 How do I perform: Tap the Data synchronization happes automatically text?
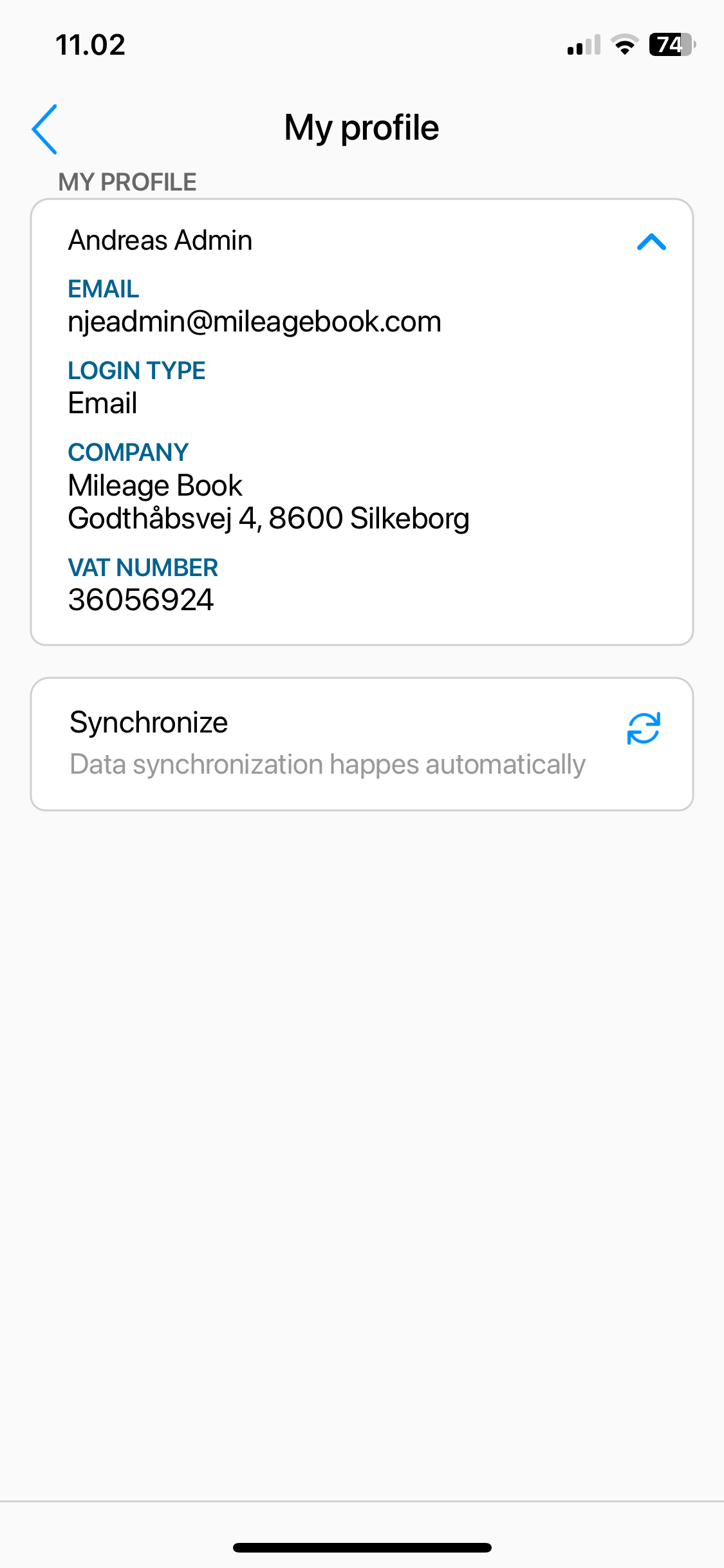pyautogui.click(x=328, y=765)
